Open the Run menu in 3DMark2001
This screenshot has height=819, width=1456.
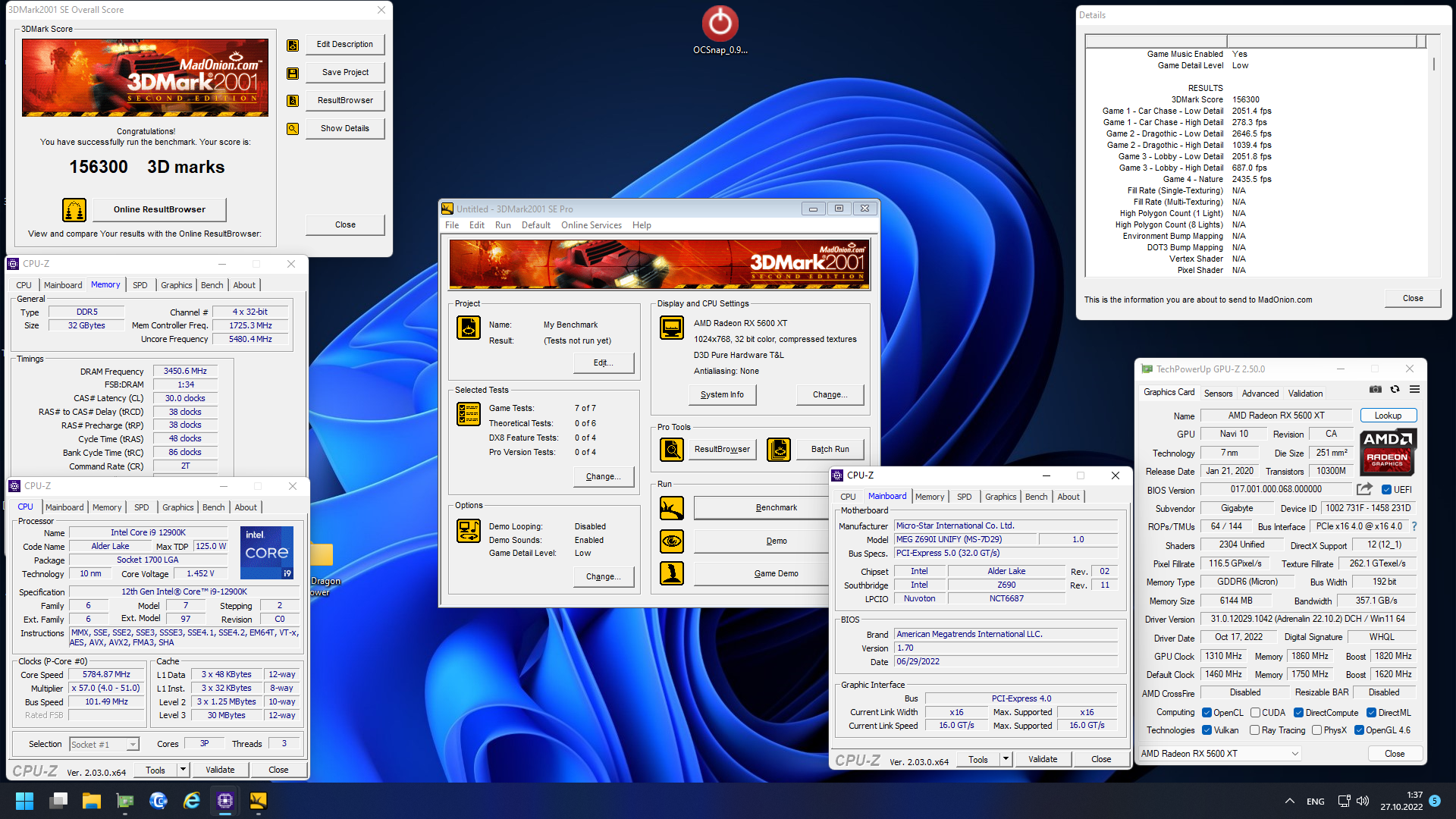503,225
